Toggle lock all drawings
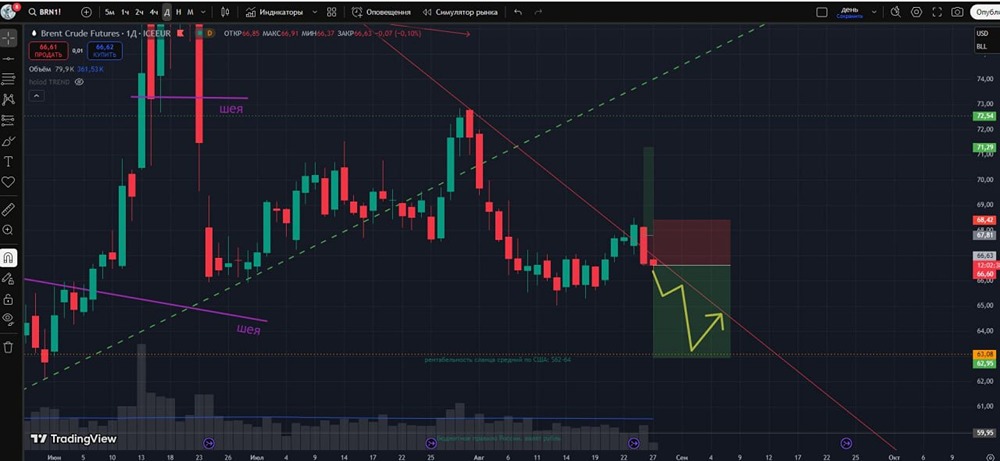Viewport: 1000px width, 461px height. click(8, 299)
